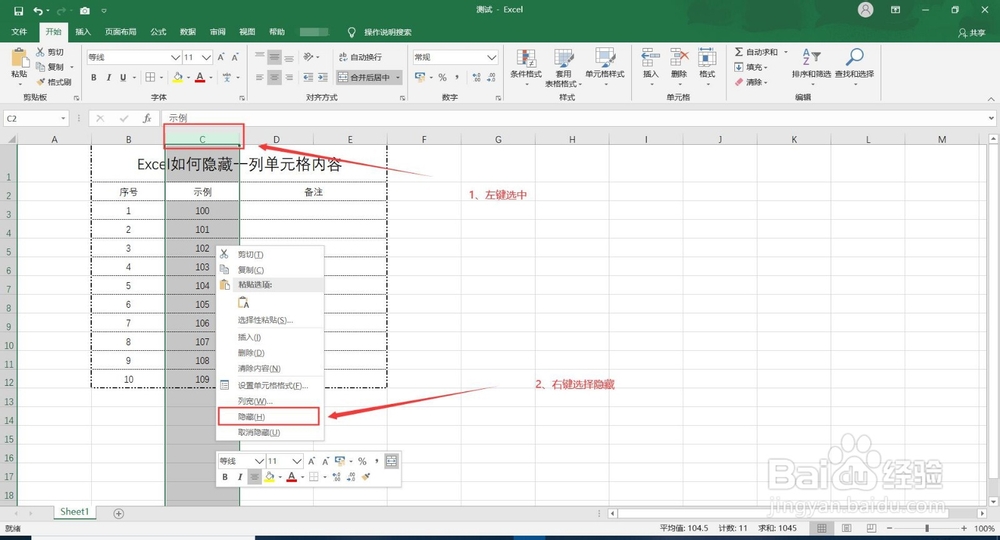Switch to the Formulas (公式) ribbon tab
This screenshot has height=540, width=1000.
click(158, 32)
